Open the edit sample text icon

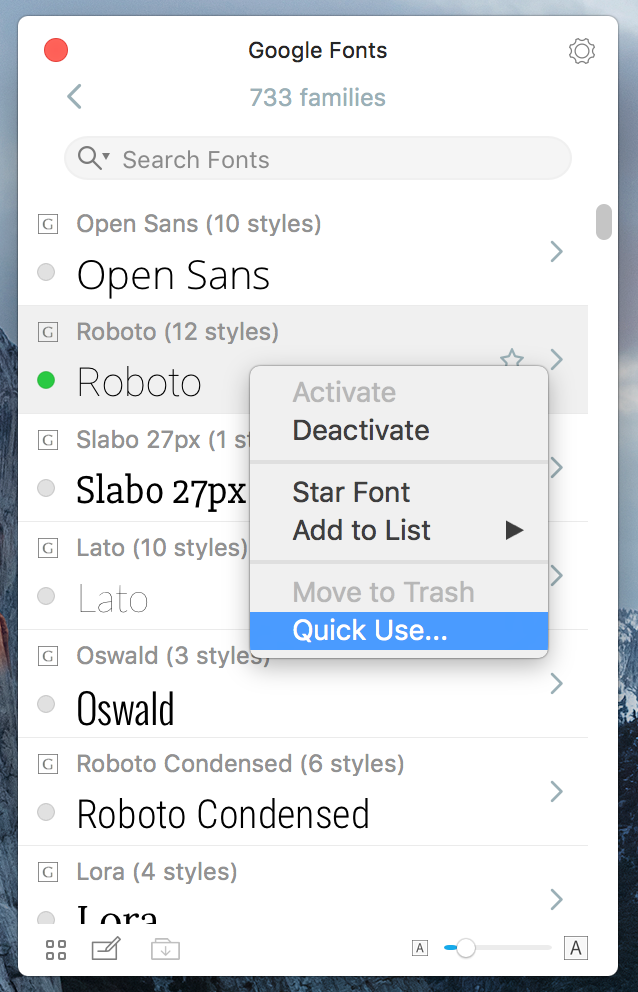coord(105,949)
